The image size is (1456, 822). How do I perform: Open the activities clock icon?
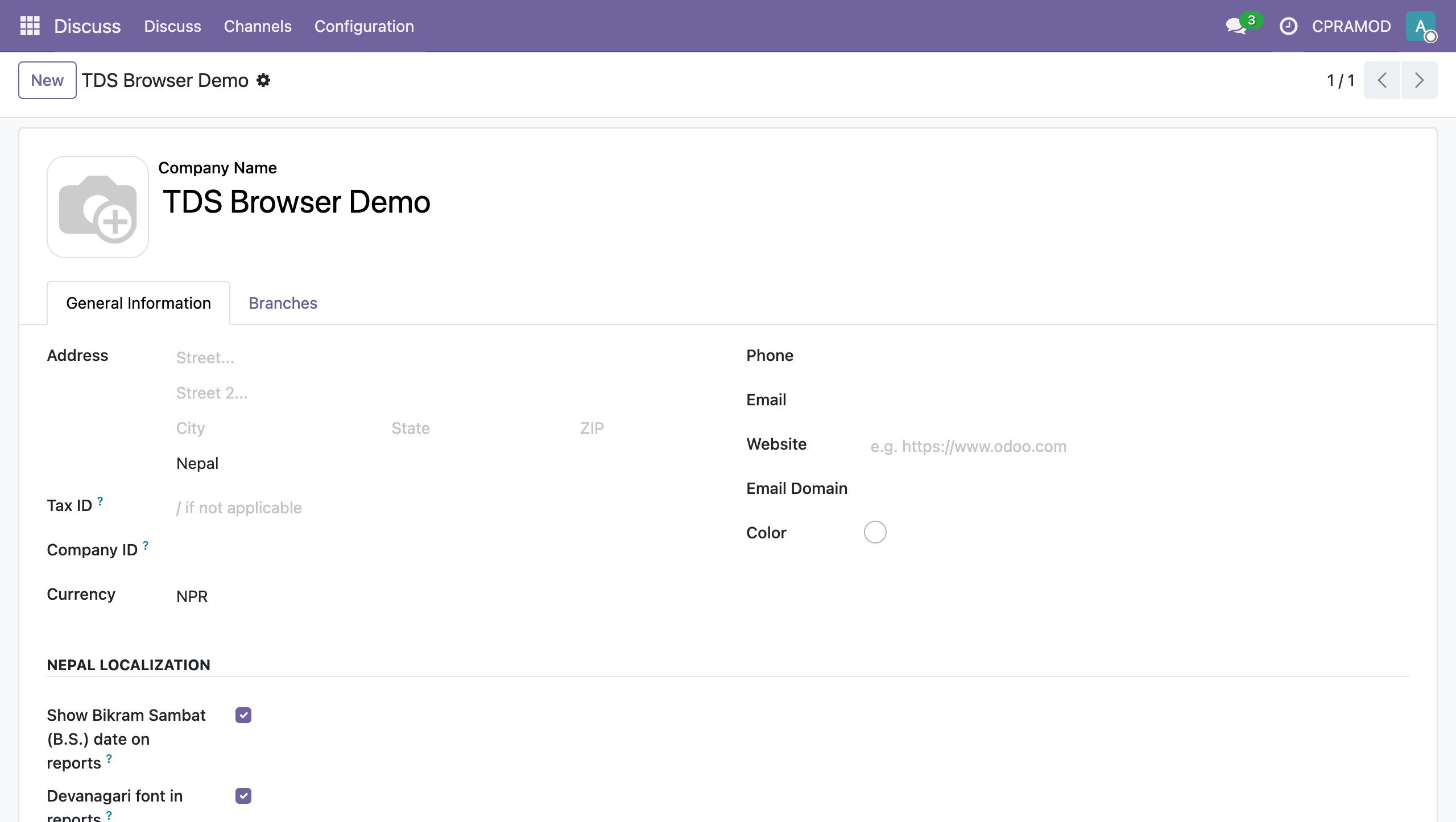tap(1288, 26)
